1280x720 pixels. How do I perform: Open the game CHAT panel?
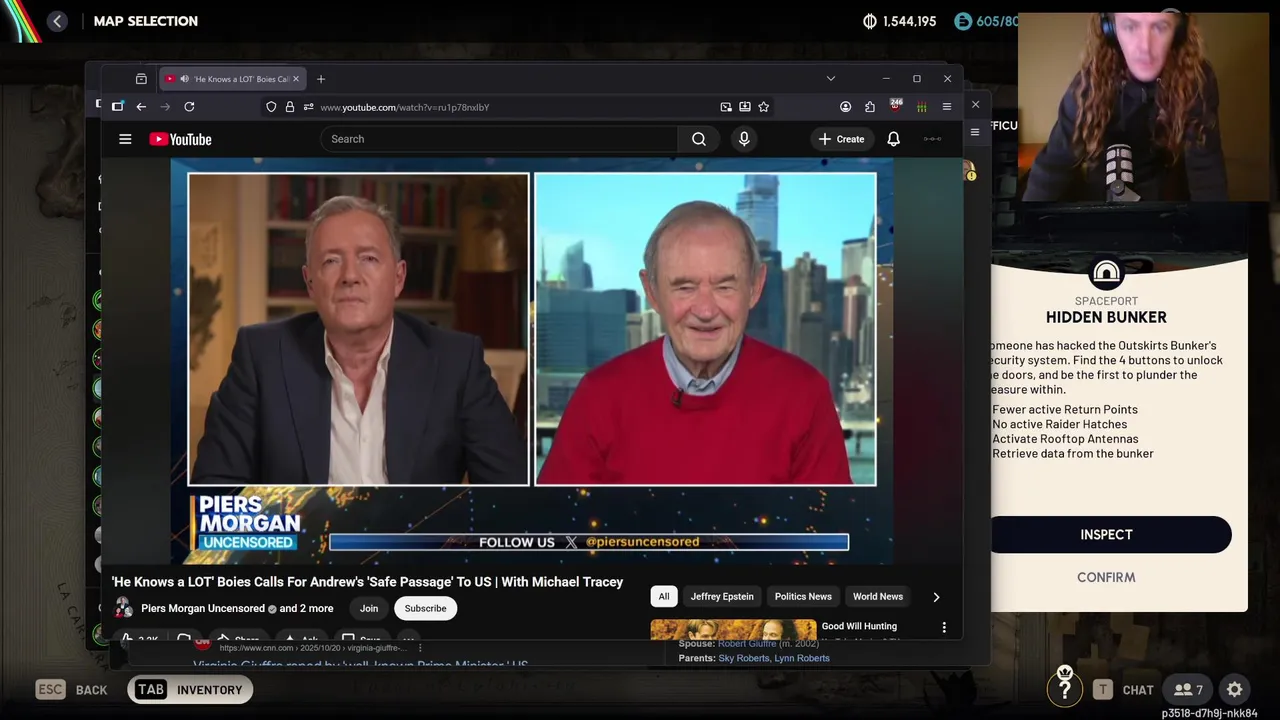point(1125,689)
